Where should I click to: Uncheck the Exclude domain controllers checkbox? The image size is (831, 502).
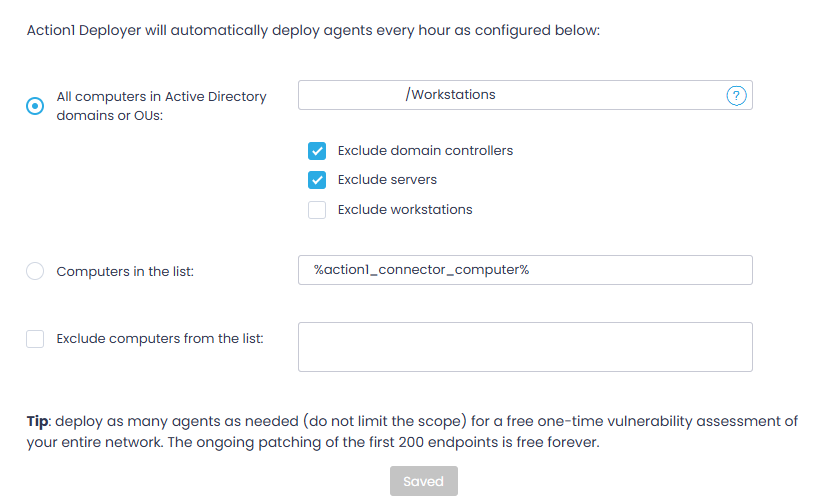[317, 151]
